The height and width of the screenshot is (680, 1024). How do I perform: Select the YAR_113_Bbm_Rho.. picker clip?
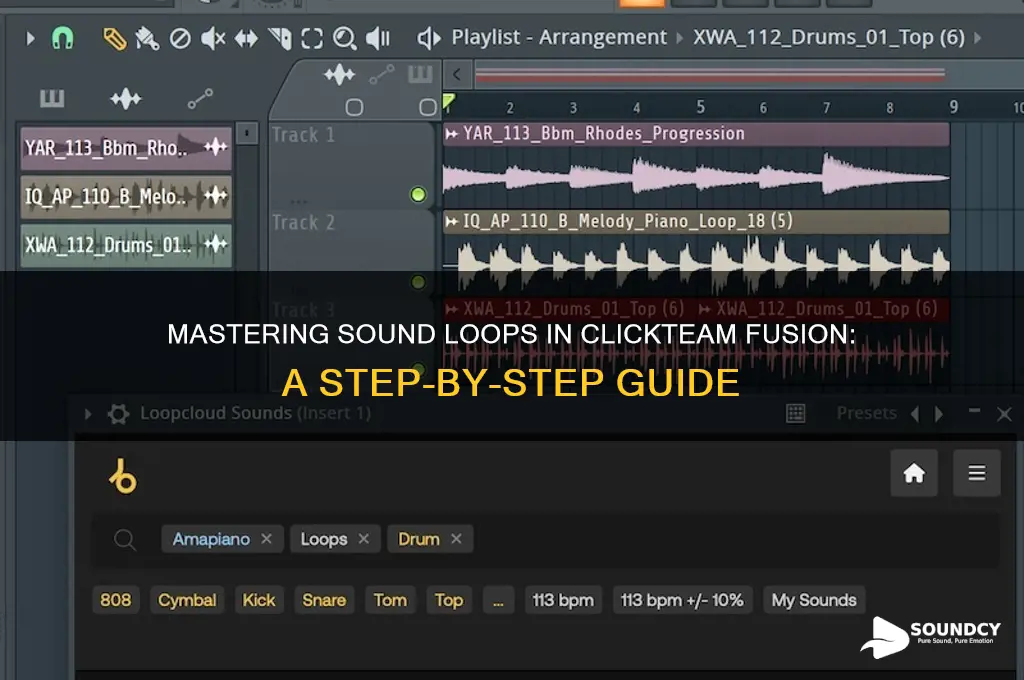(x=126, y=148)
